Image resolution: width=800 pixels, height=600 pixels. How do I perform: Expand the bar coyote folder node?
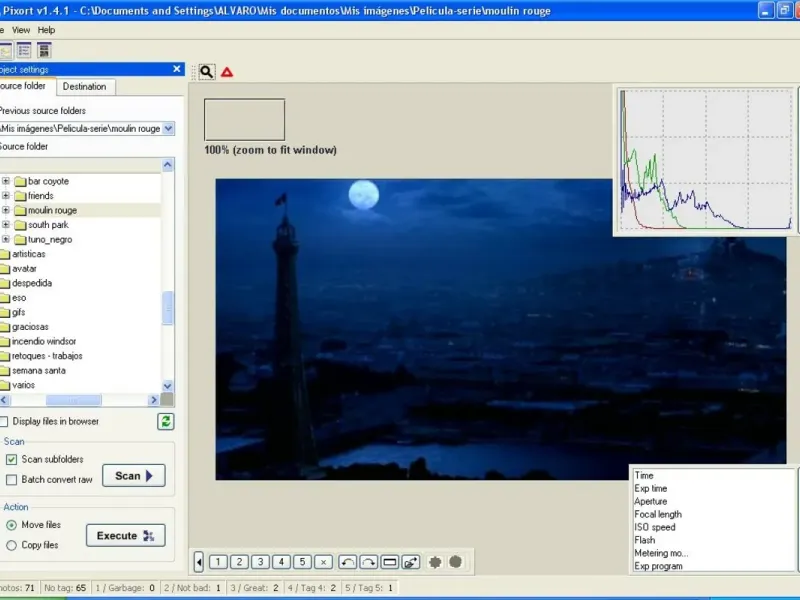click(6, 182)
